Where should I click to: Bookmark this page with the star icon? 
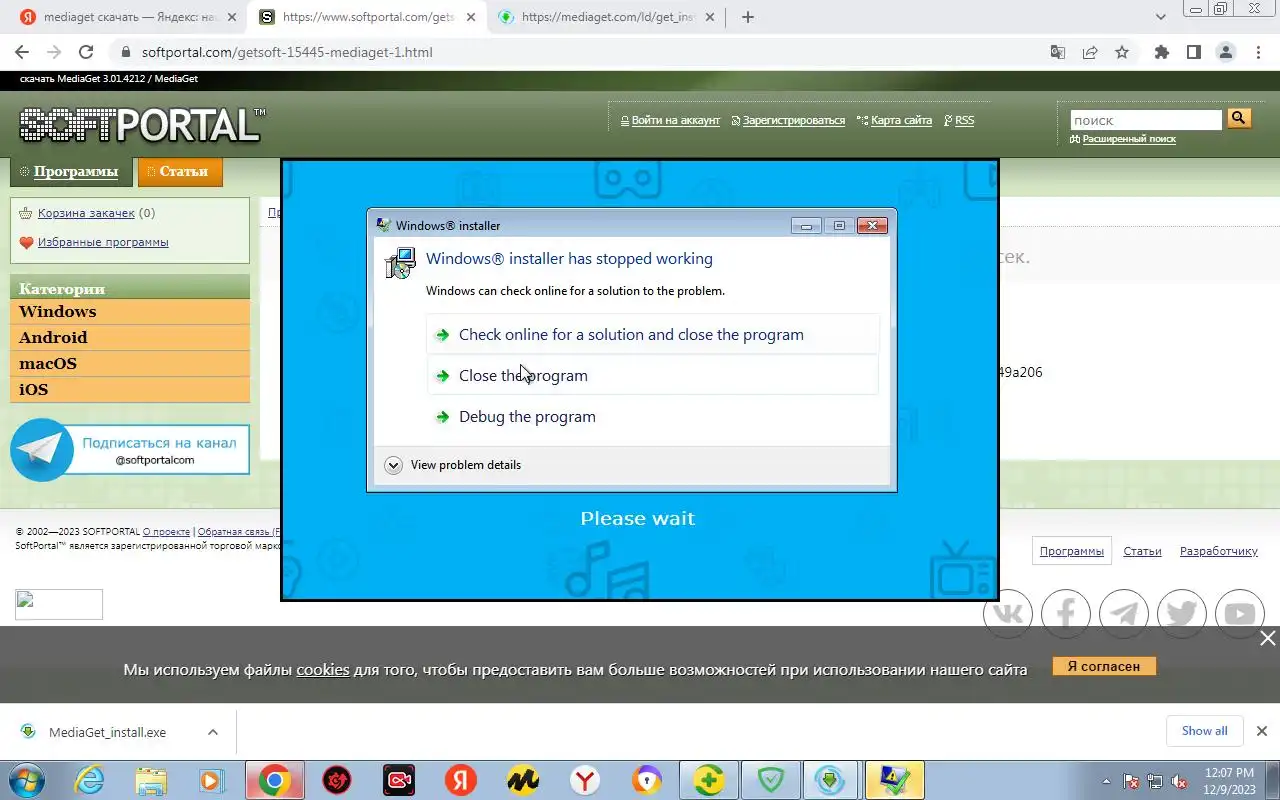[1122, 52]
